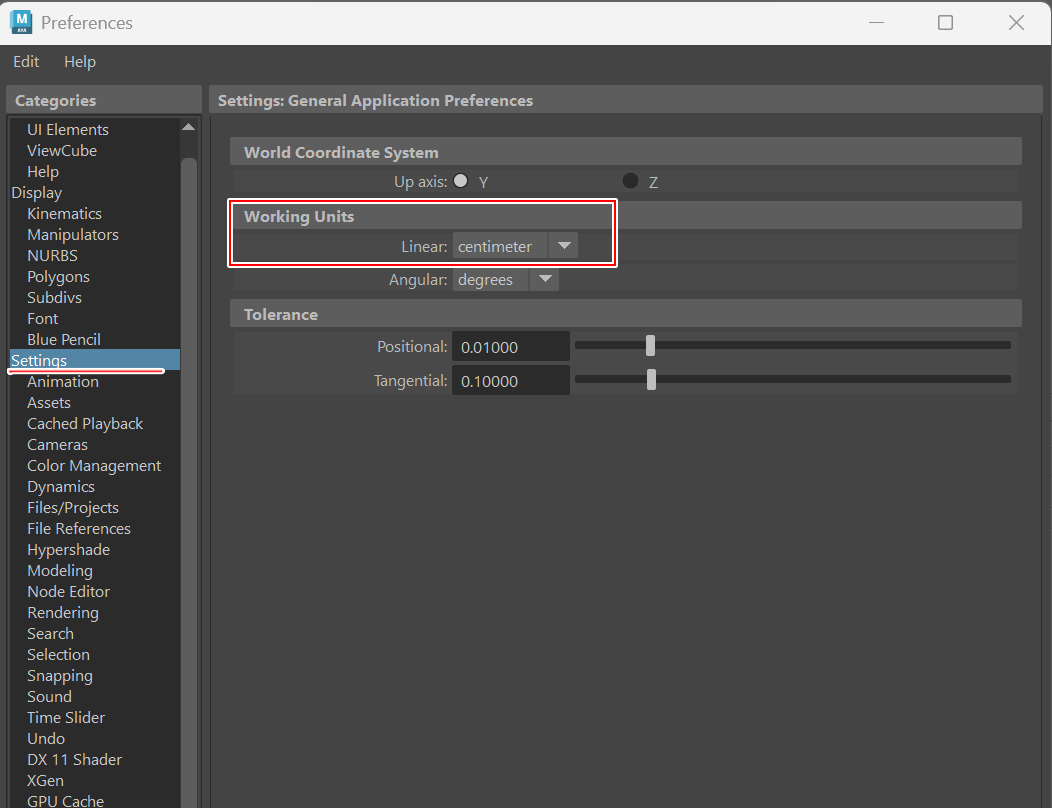This screenshot has height=808, width=1052.
Task: Open the XGen preferences category
Action: pos(45,780)
